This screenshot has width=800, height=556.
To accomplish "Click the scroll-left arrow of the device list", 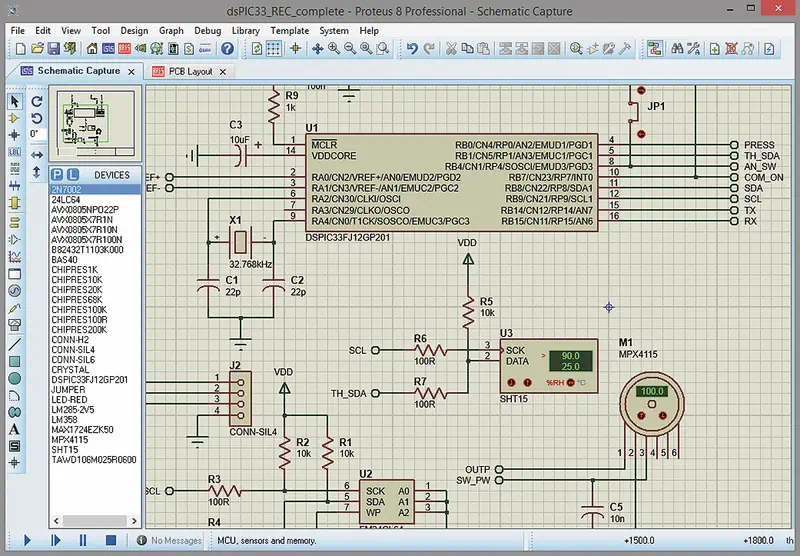I will tap(56, 521).
